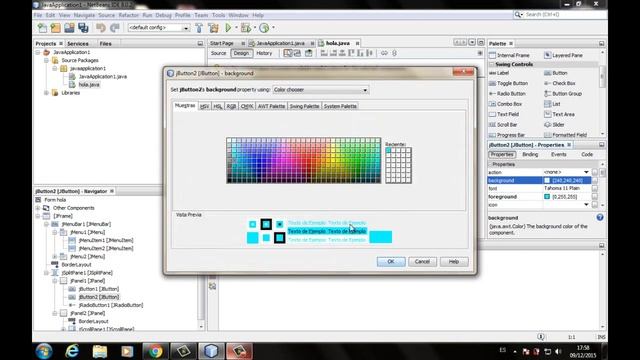The height and width of the screenshot is (360, 640).
Task: Pick the Toggle Button palette component
Action: pos(509,83)
